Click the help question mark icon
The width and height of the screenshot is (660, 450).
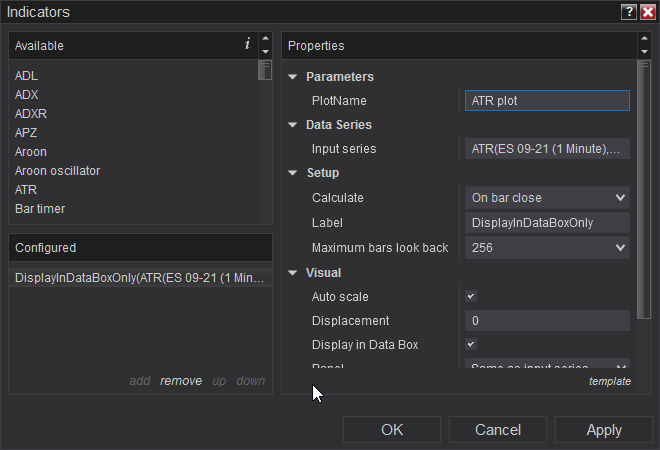pyautogui.click(x=628, y=12)
